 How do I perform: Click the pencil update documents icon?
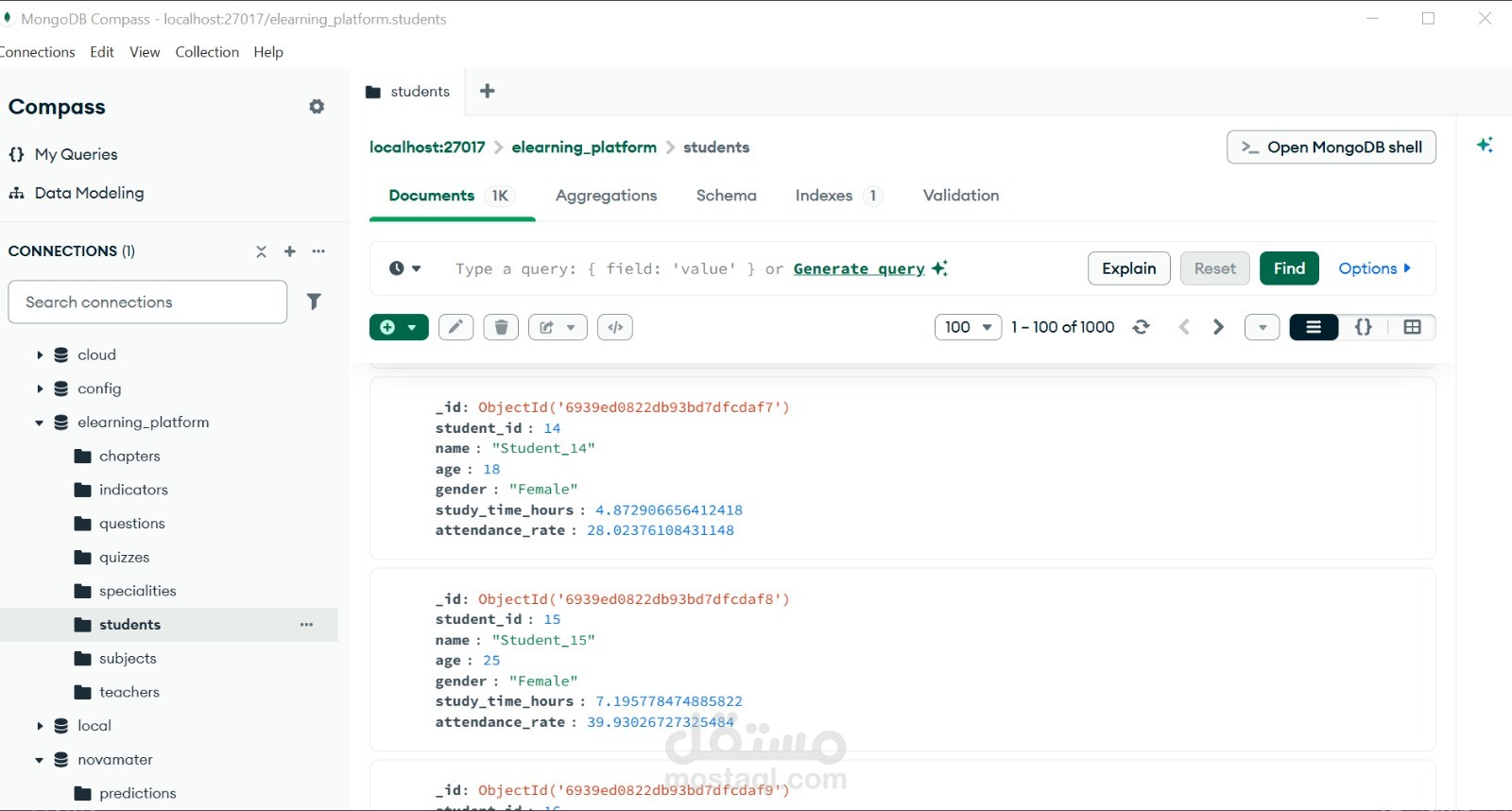(x=455, y=327)
